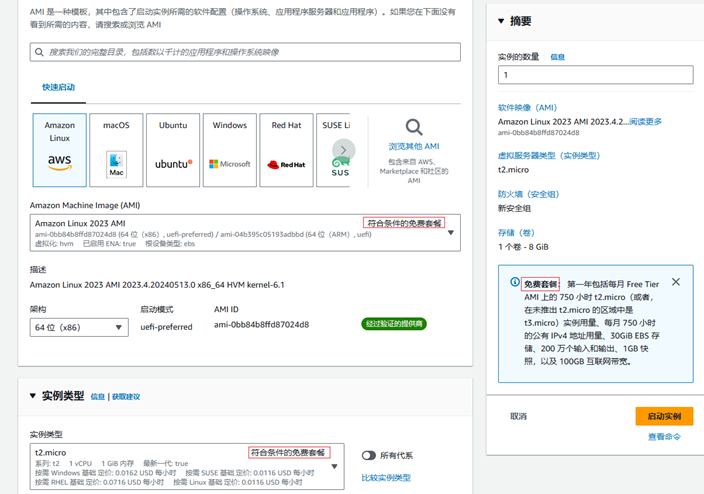704x494 pixels.
Task: Click the AMI description text with kernel-6.1
Action: coord(157,285)
